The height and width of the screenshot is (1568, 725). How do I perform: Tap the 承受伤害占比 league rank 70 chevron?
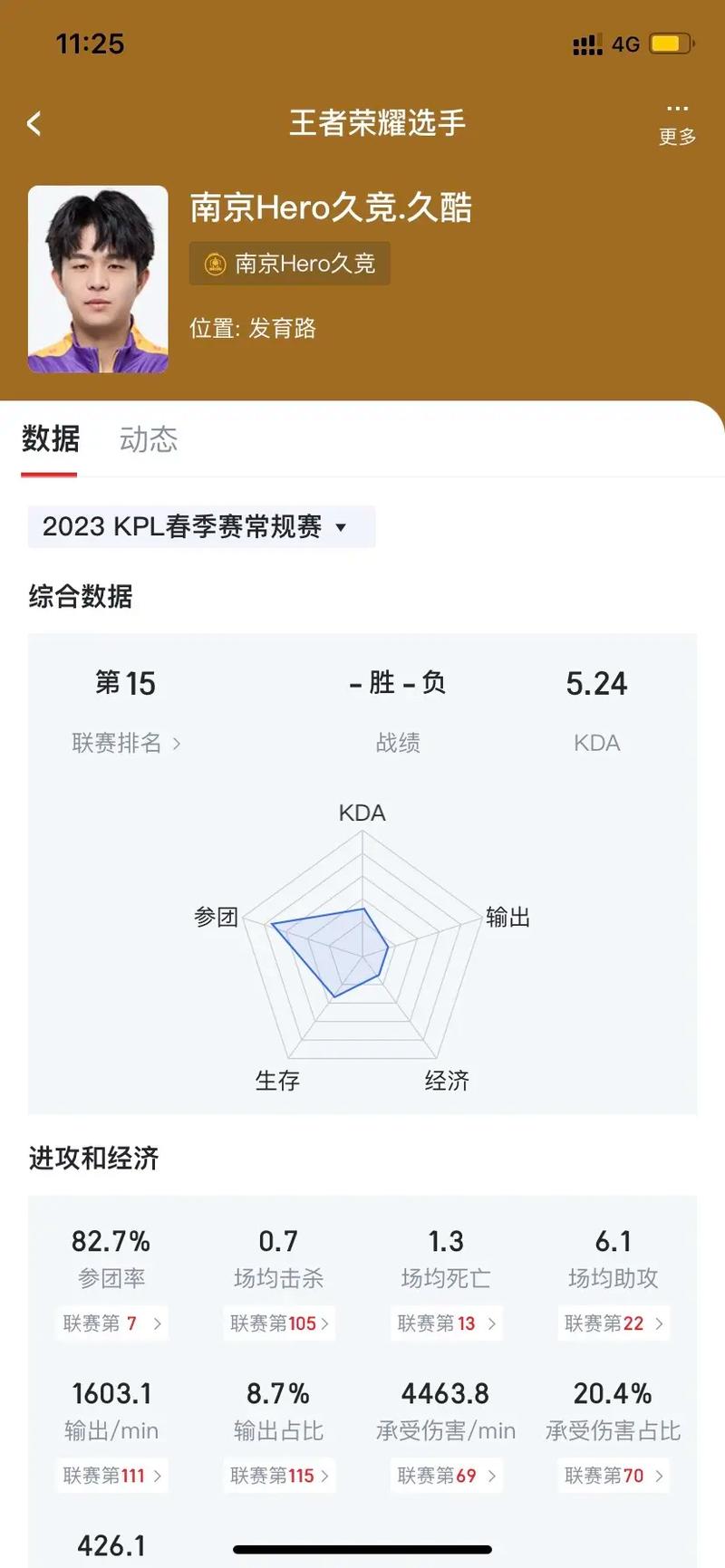coord(659,1476)
